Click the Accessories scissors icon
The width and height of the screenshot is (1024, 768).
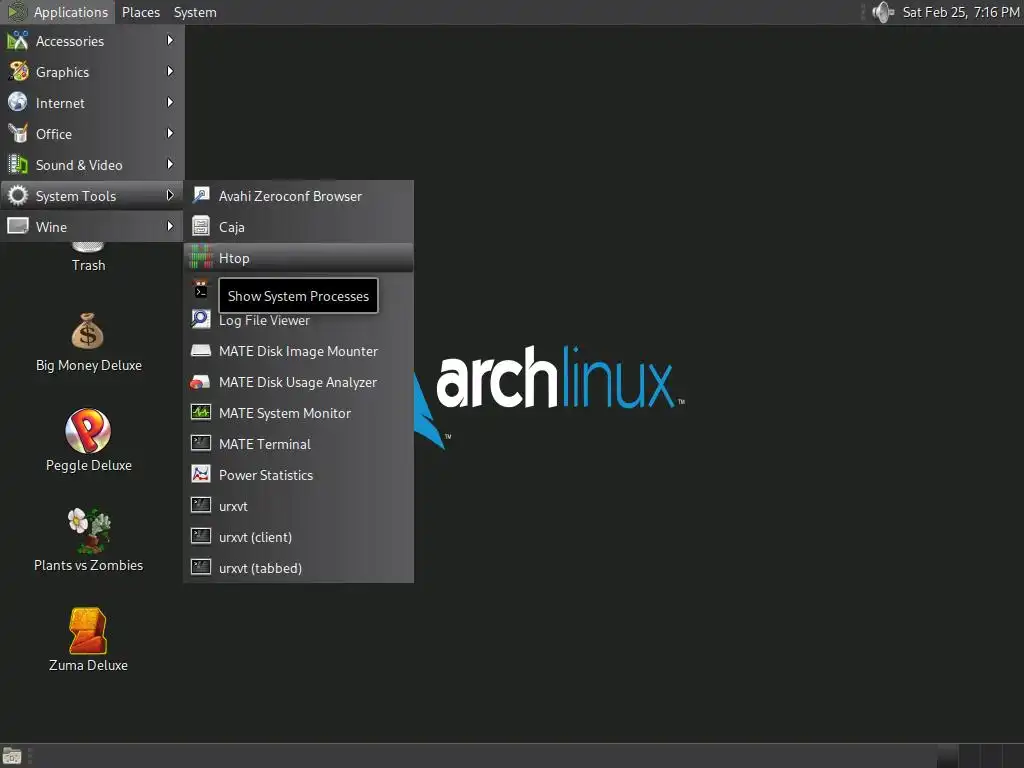coord(18,40)
